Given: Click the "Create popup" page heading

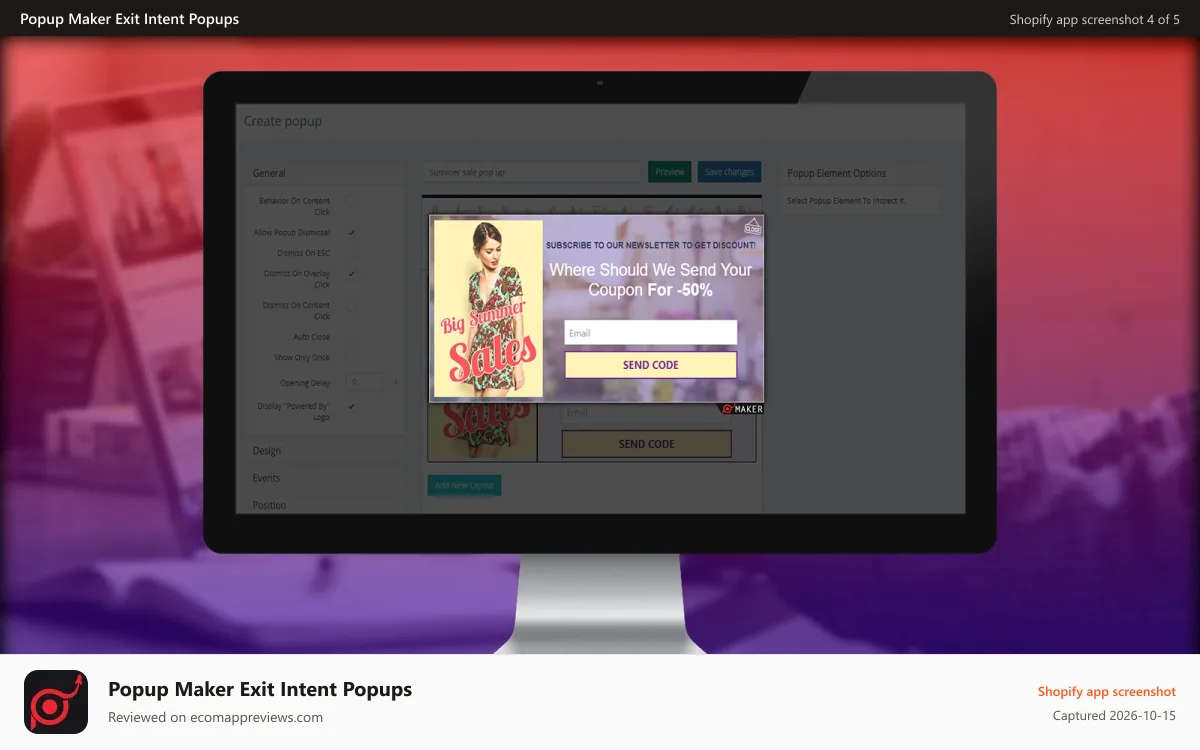Looking at the screenshot, I should 283,121.
